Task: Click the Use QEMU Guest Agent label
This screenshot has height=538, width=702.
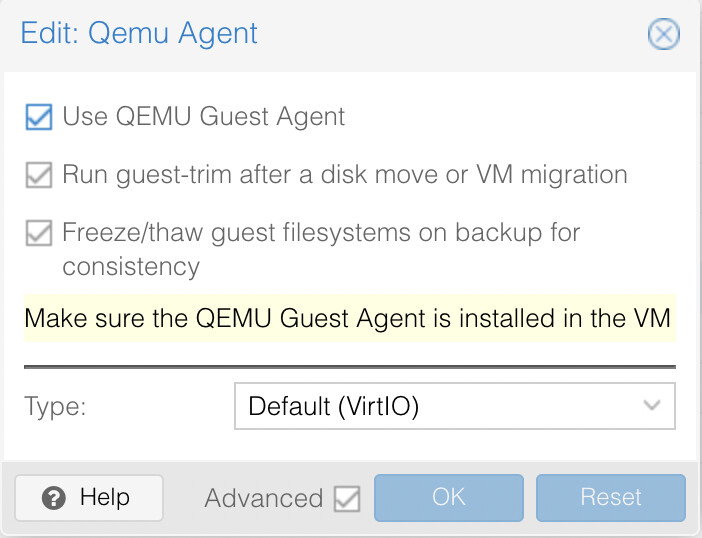Action: [x=204, y=117]
